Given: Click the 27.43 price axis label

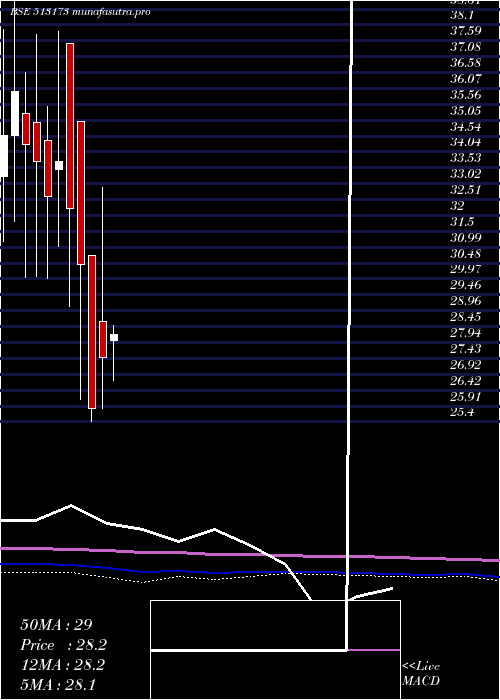Looking at the screenshot, I should point(466,349).
